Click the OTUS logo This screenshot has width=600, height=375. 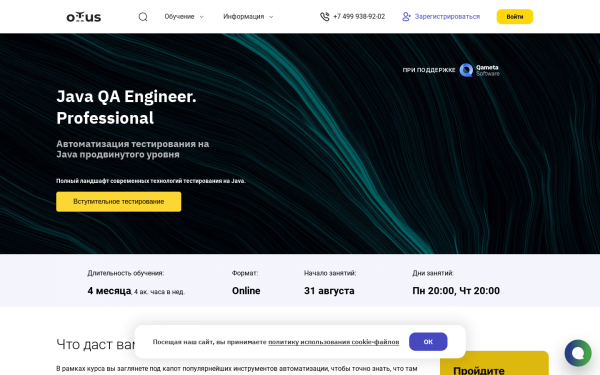pos(84,17)
